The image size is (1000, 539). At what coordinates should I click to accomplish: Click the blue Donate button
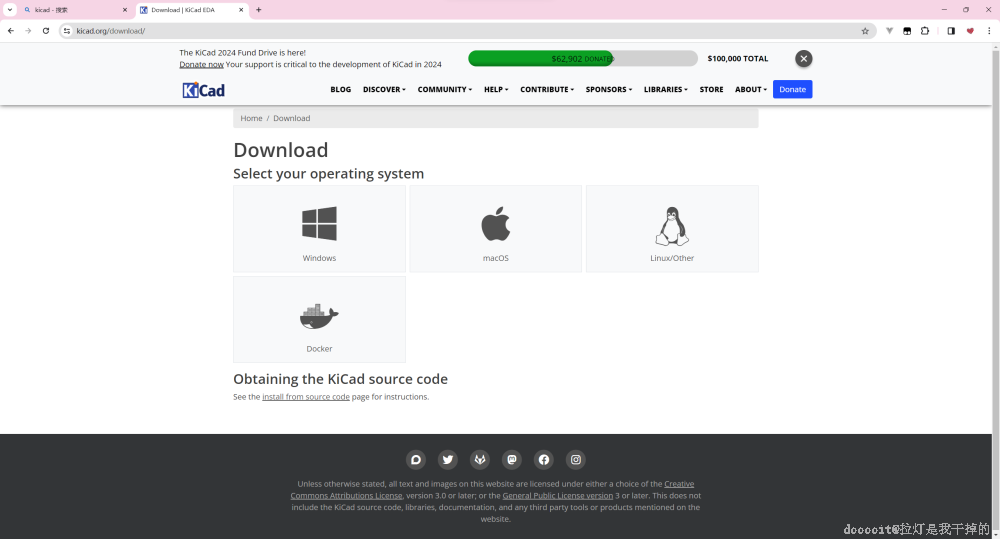pyautogui.click(x=792, y=89)
